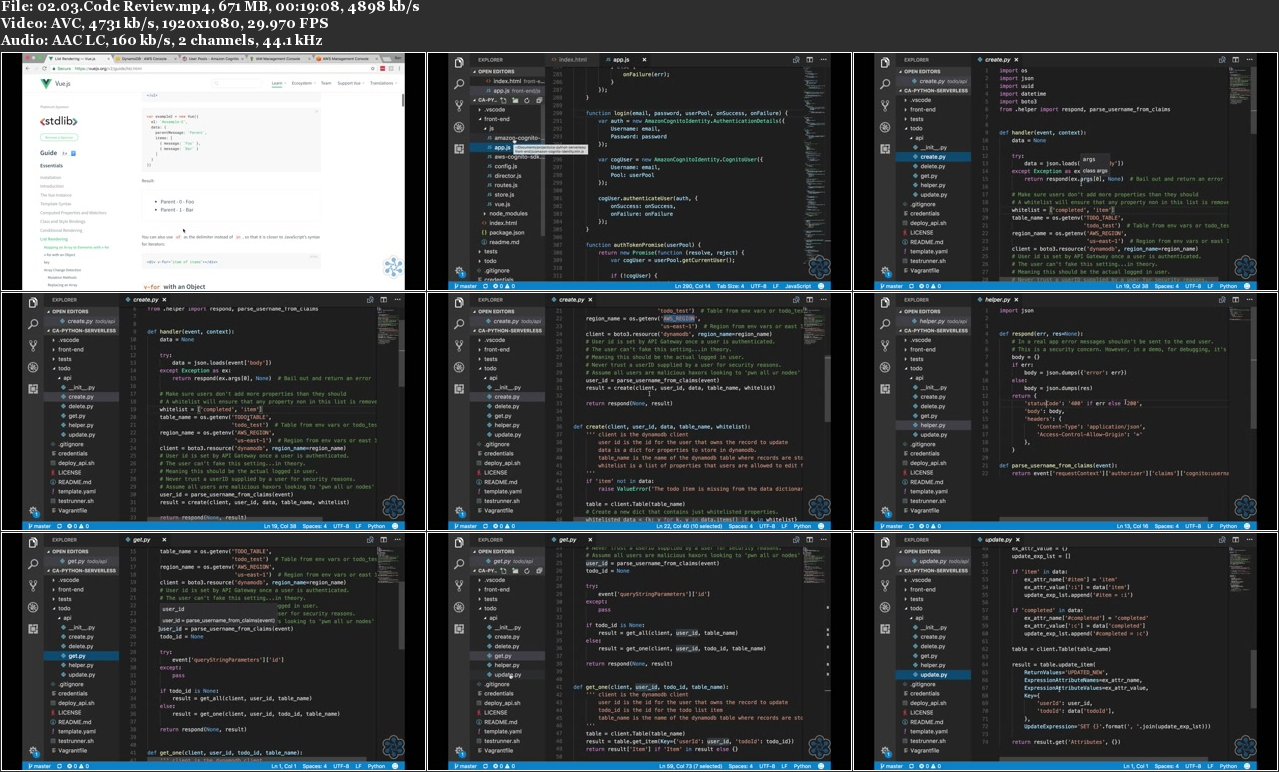Click the sync icon in the app.js frame's status bar
The image size is (1279, 772).
pyautogui.click(x=486, y=286)
